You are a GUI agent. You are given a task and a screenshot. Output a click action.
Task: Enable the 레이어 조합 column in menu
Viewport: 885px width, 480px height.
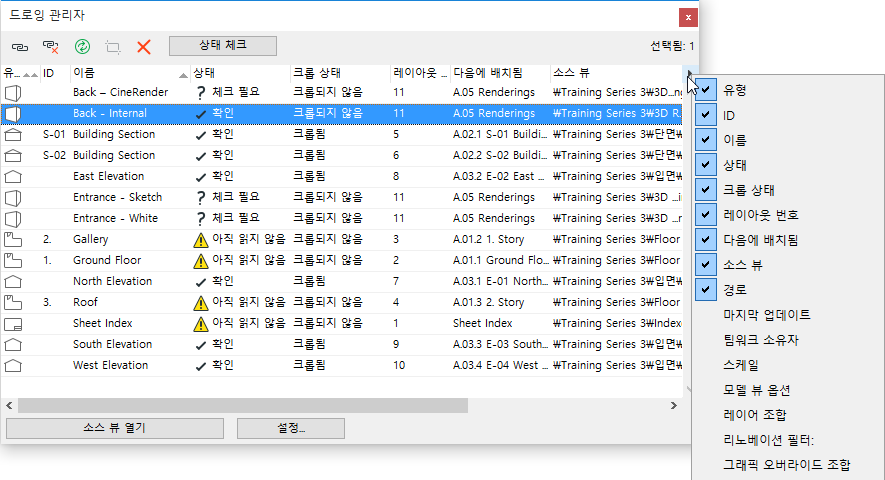(x=755, y=414)
